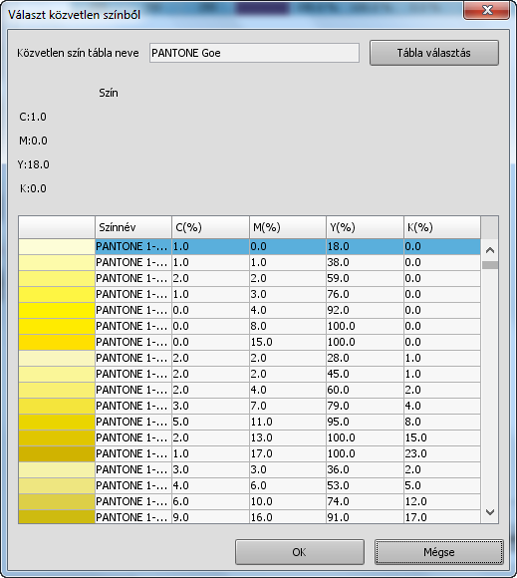Click the table's vertical scrollbar thumb
517x578 pixels.
490,265
